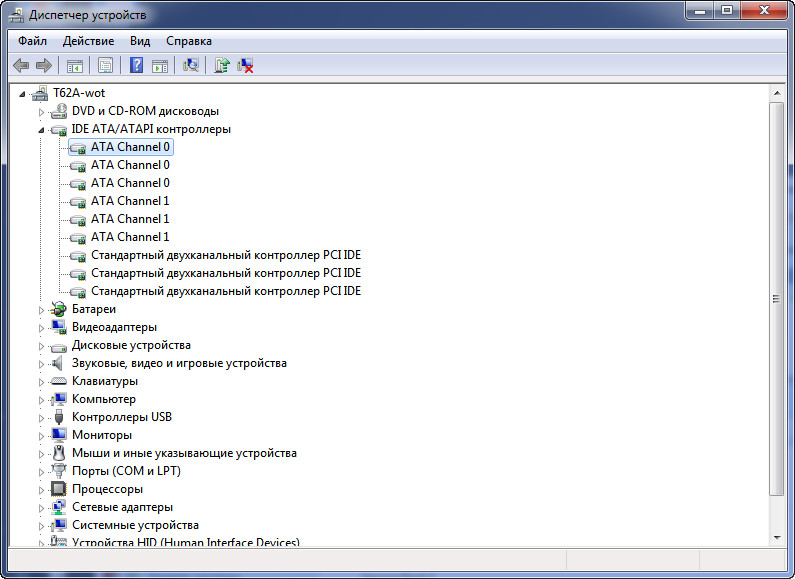Open the Вид menu
The height and width of the screenshot is (579, 795).
point(140,41)
